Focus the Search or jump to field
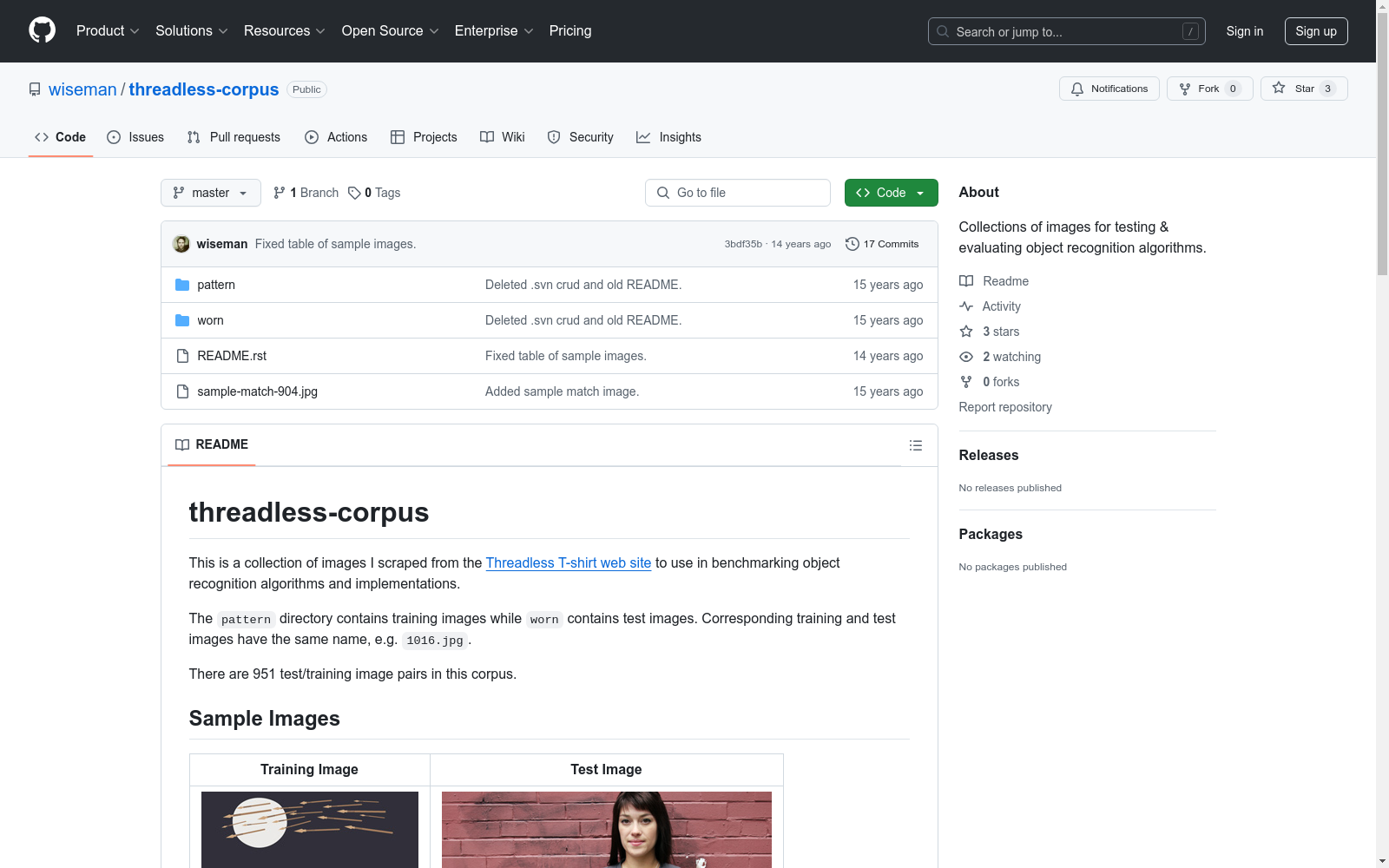The width and height of the screenshot is (1389, 868). 1066,31
